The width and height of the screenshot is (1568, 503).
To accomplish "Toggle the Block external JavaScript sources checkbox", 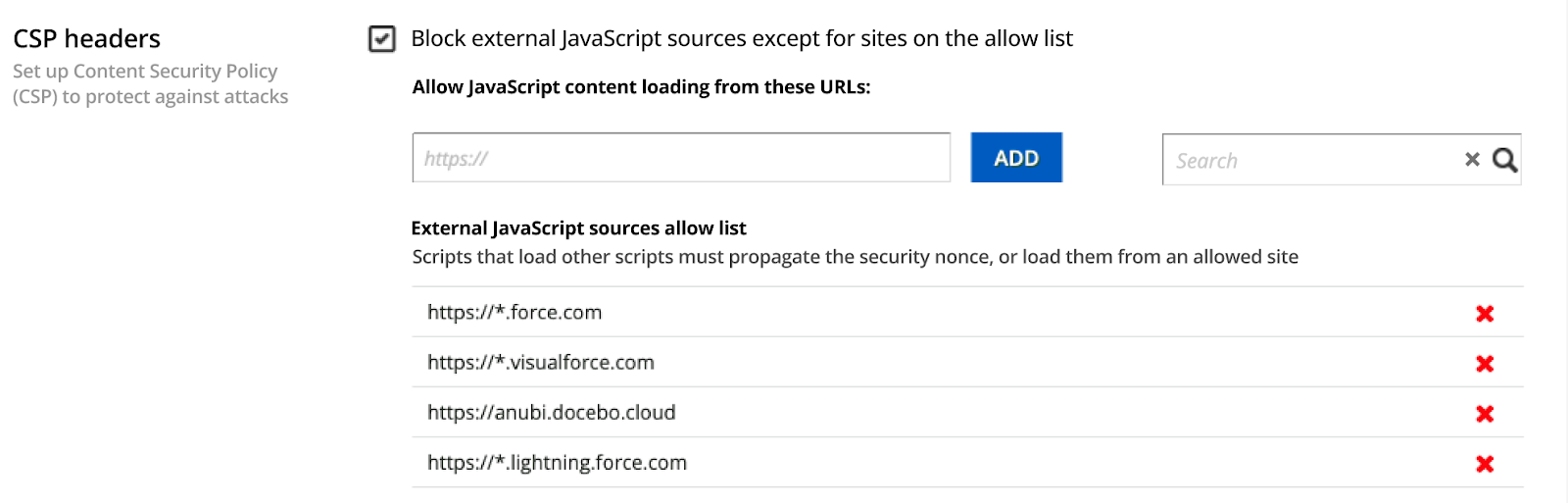I will point(381,39).
